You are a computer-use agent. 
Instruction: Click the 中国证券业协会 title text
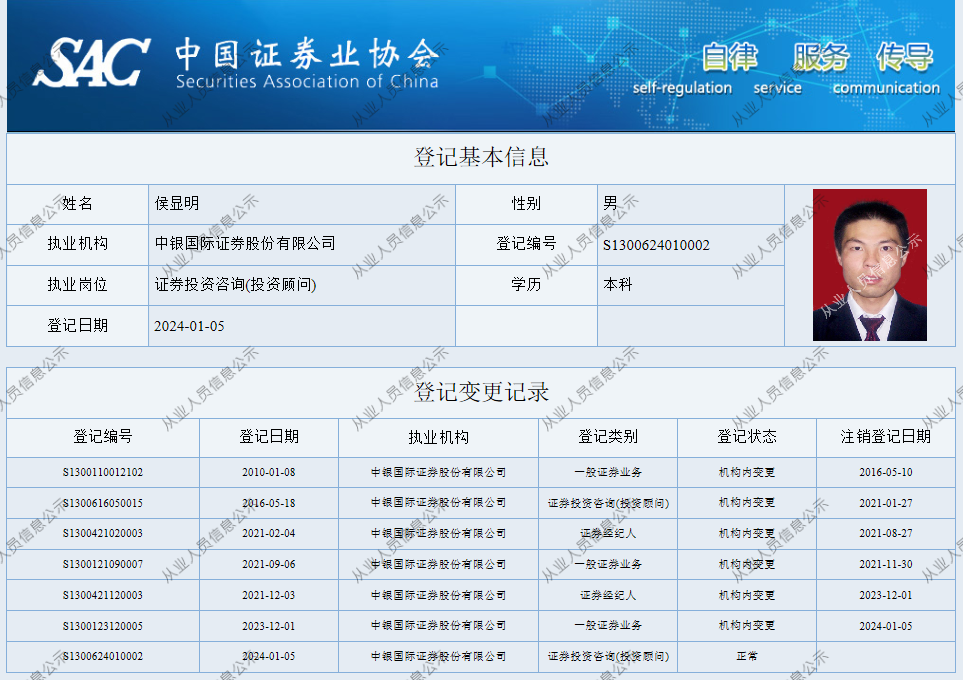coord(306,54)
